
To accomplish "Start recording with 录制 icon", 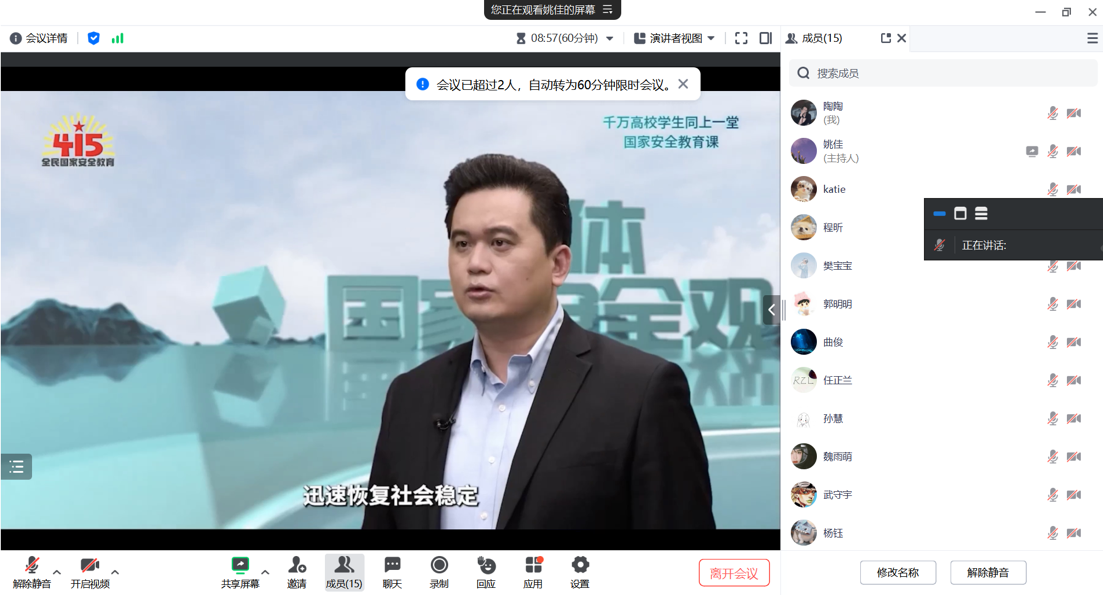I will click(x=439, y=566).
